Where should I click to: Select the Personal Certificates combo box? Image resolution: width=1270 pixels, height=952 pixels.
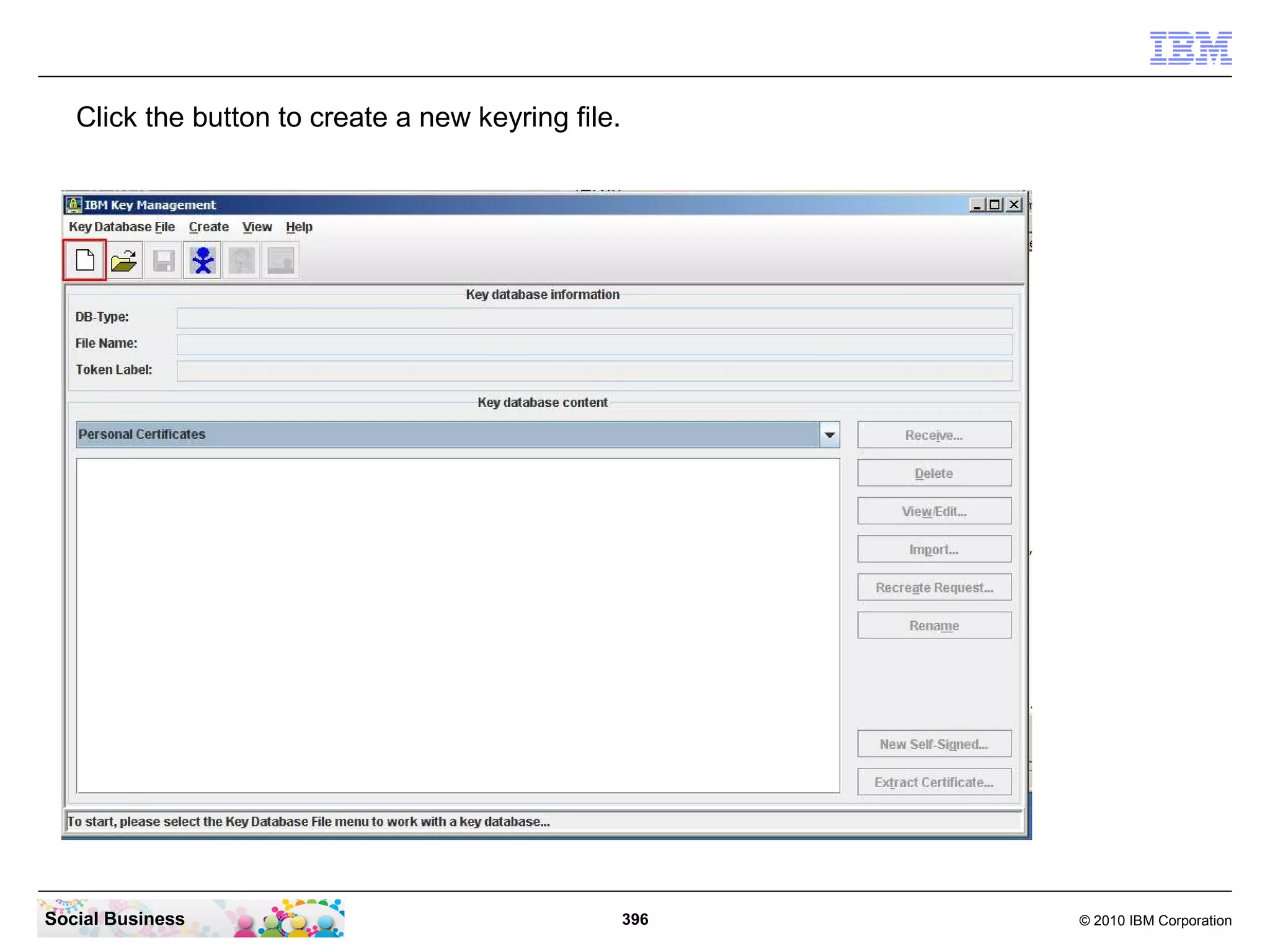pos(458,434)
